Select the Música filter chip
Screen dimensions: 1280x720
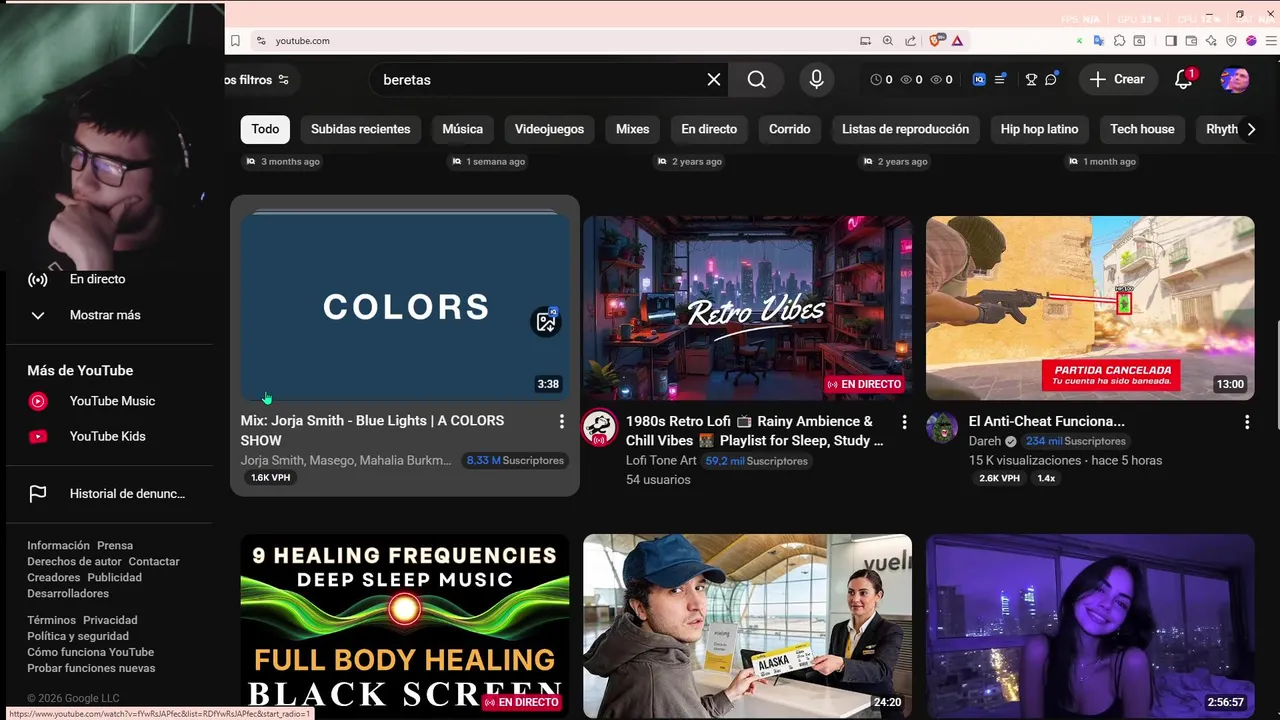[x=462, y=129]
